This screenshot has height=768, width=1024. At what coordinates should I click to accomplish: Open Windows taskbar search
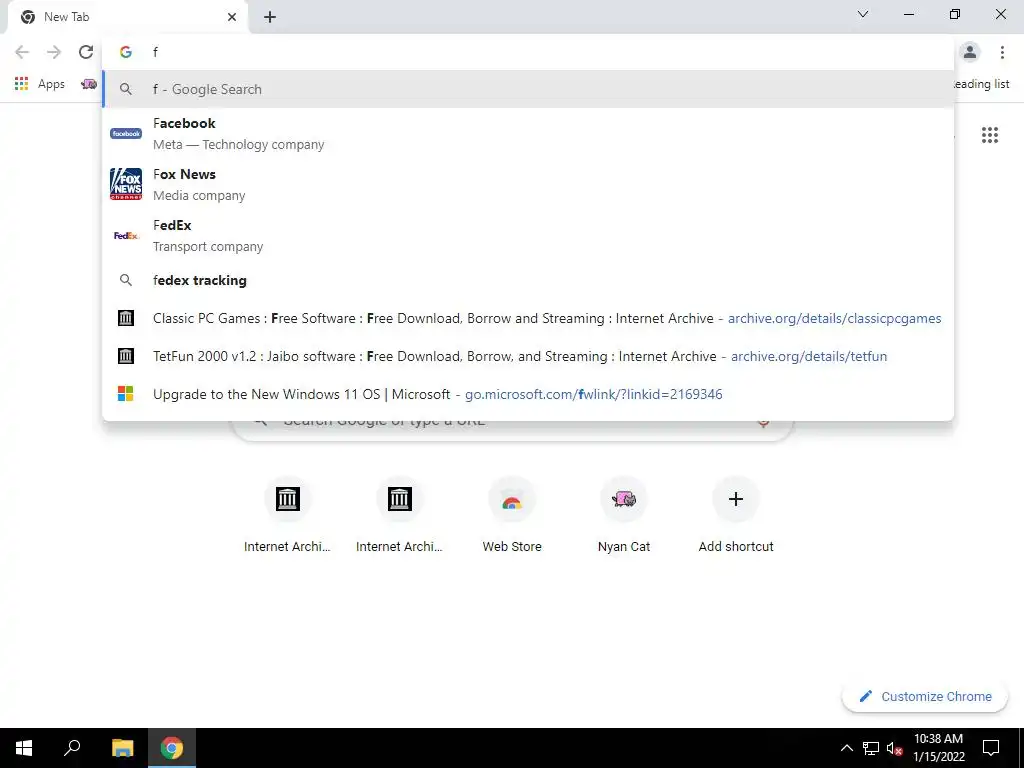(72, 748)
